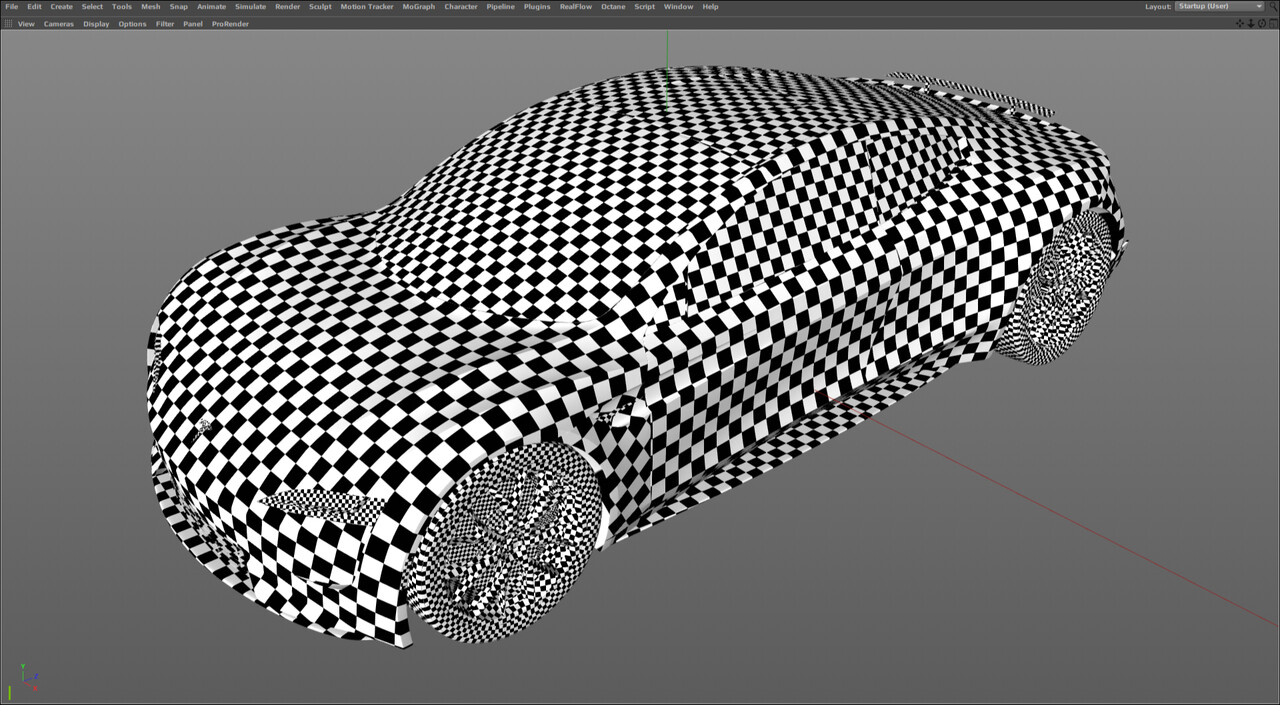Image resolution: width=1280 pixels, height=705 pixels.
Task: Open the Octane menu
Action: pyautogui.click(x=613, y=6)
